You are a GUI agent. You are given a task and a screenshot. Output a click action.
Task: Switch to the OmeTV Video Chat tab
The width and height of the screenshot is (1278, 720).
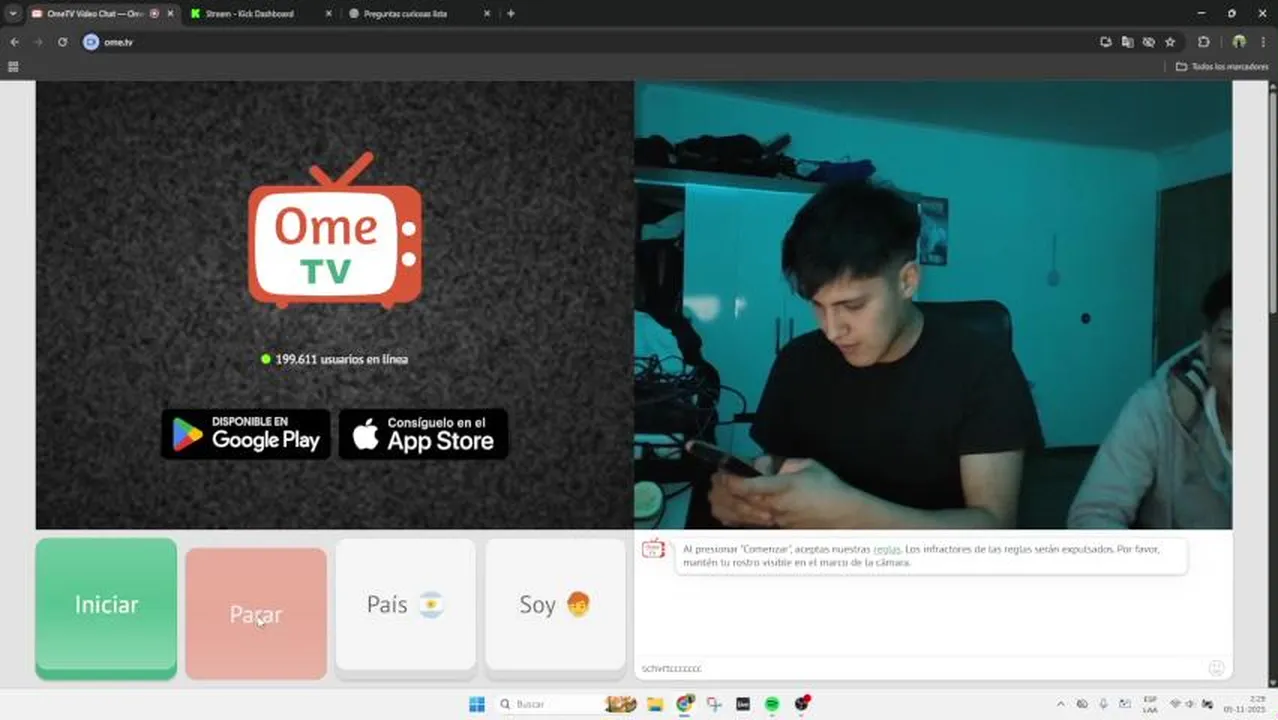(95, 14)
